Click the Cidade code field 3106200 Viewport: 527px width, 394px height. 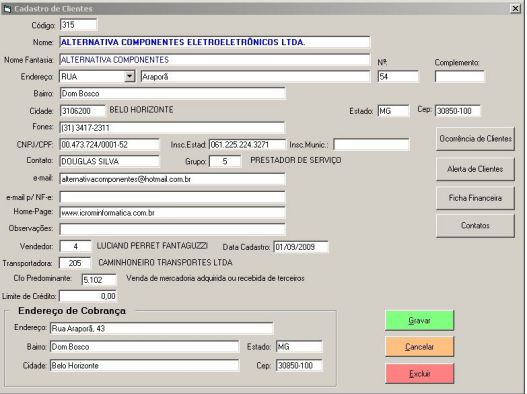tap(82, 111)
